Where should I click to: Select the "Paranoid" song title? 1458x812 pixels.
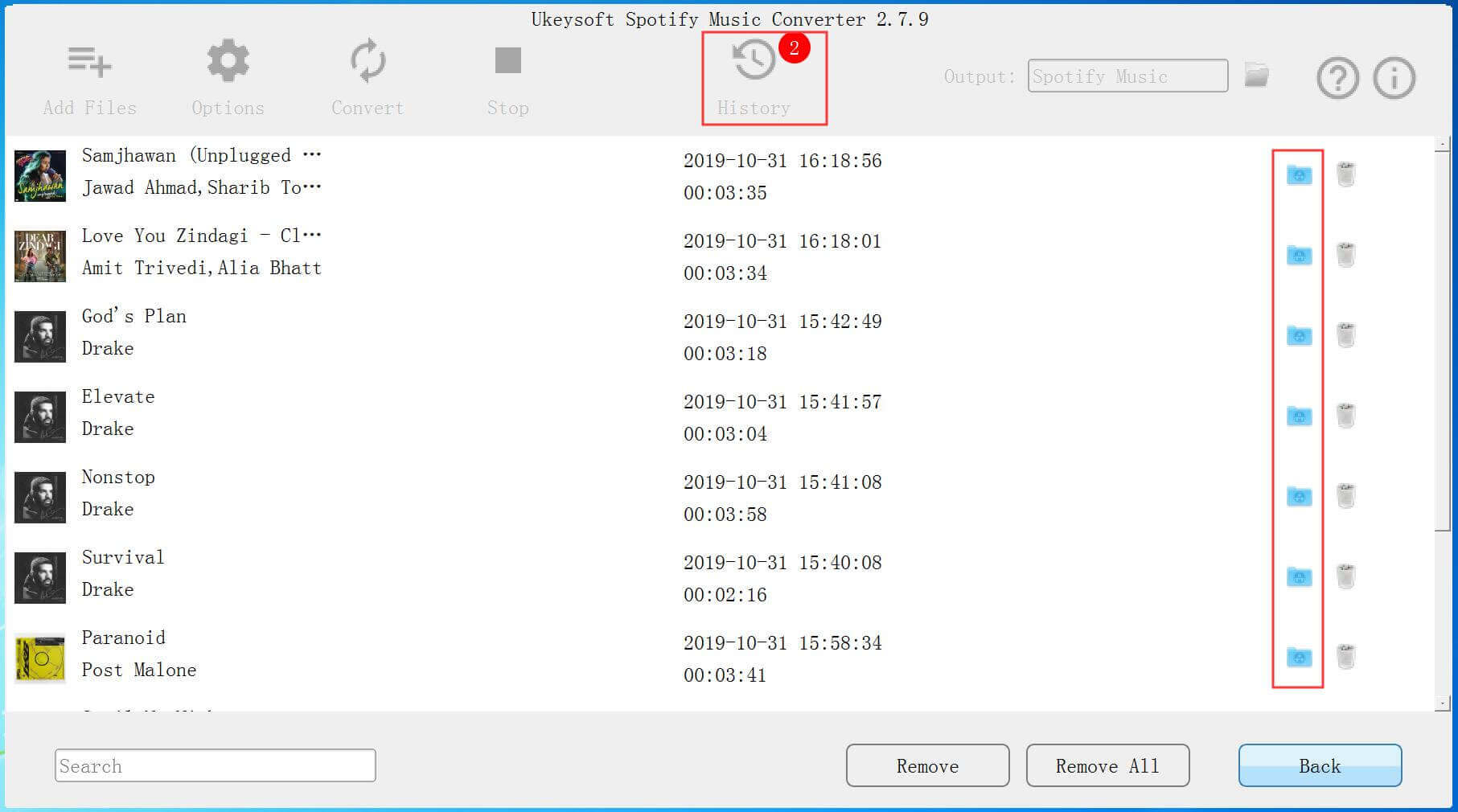[124, 638]
